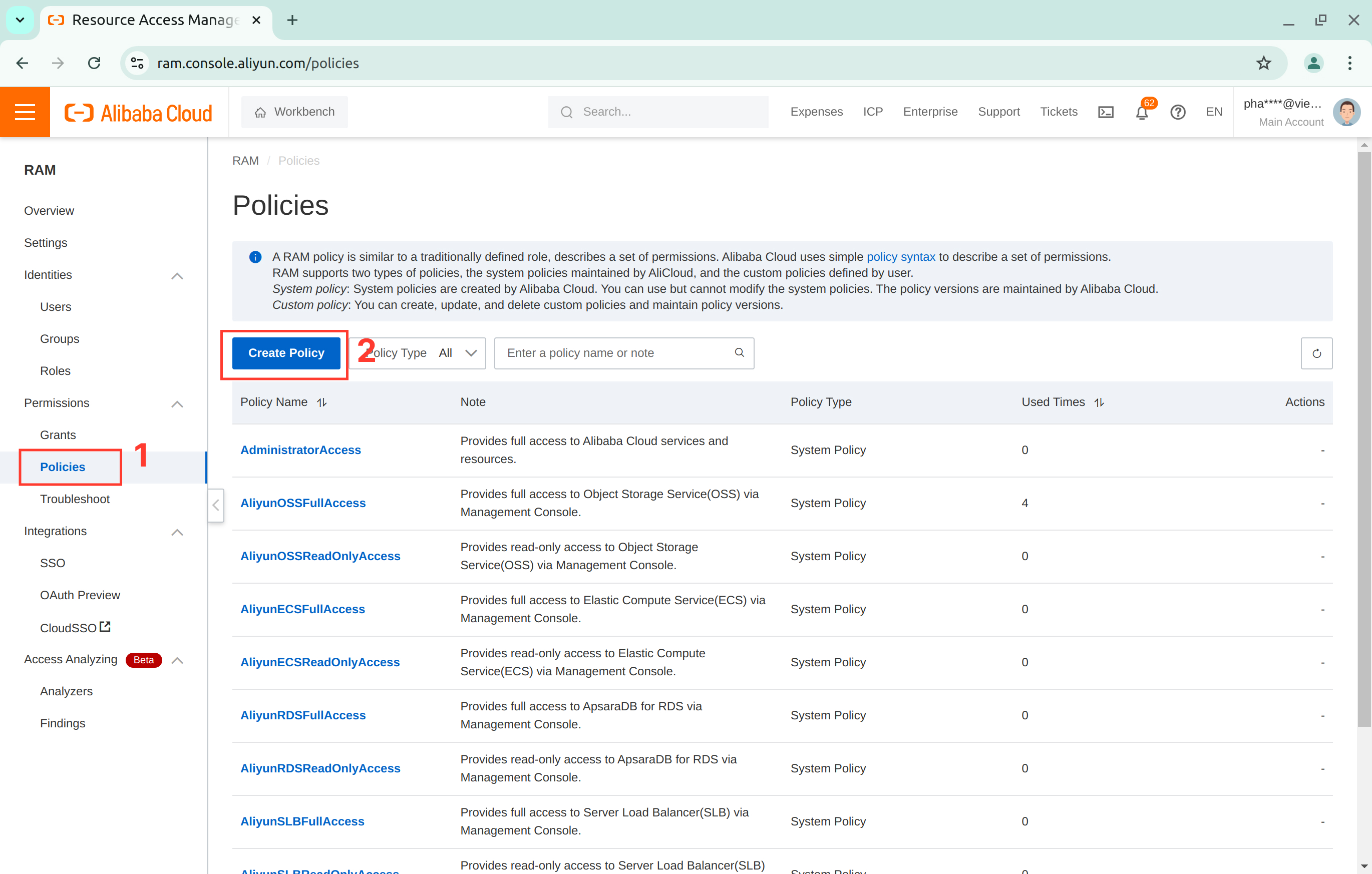Image resolution: width=1372 pixels, height=874 pixels.
Task: Open Settings in RAM sidebar
Action: pyautogui.click(x=46, y=243)
